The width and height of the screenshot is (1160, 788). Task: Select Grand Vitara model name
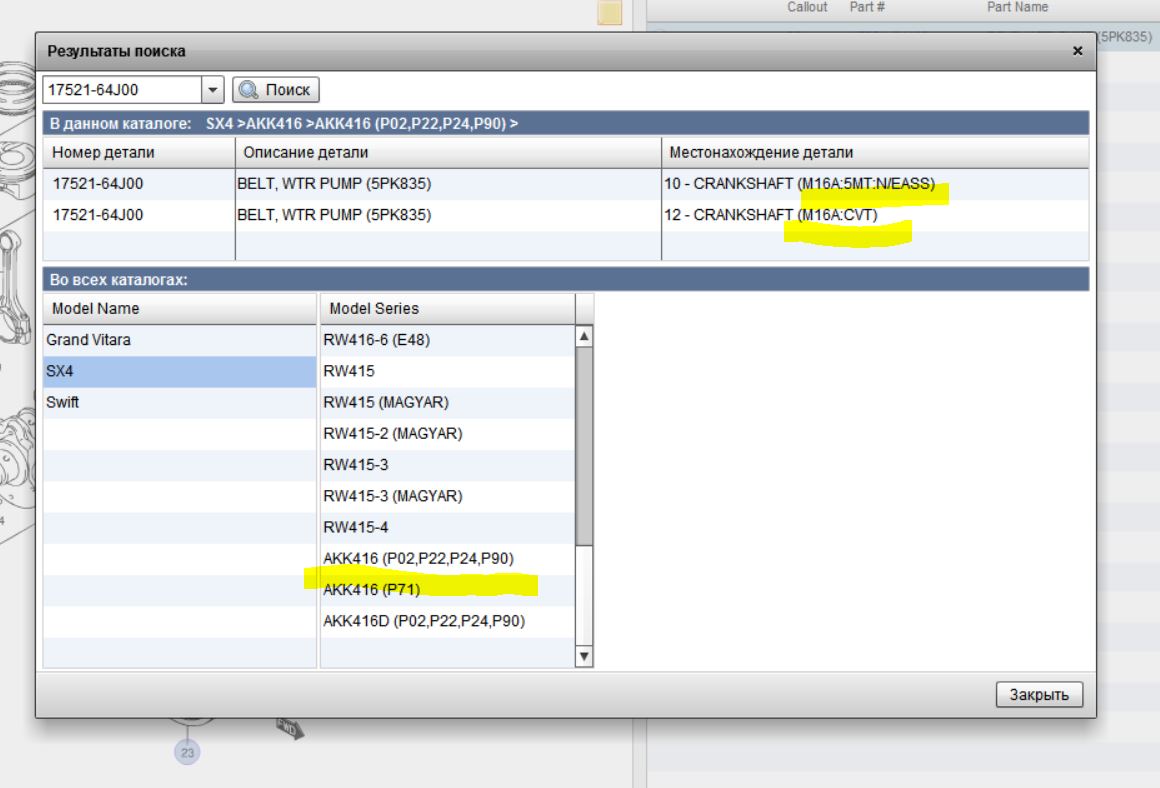(92, 340)
